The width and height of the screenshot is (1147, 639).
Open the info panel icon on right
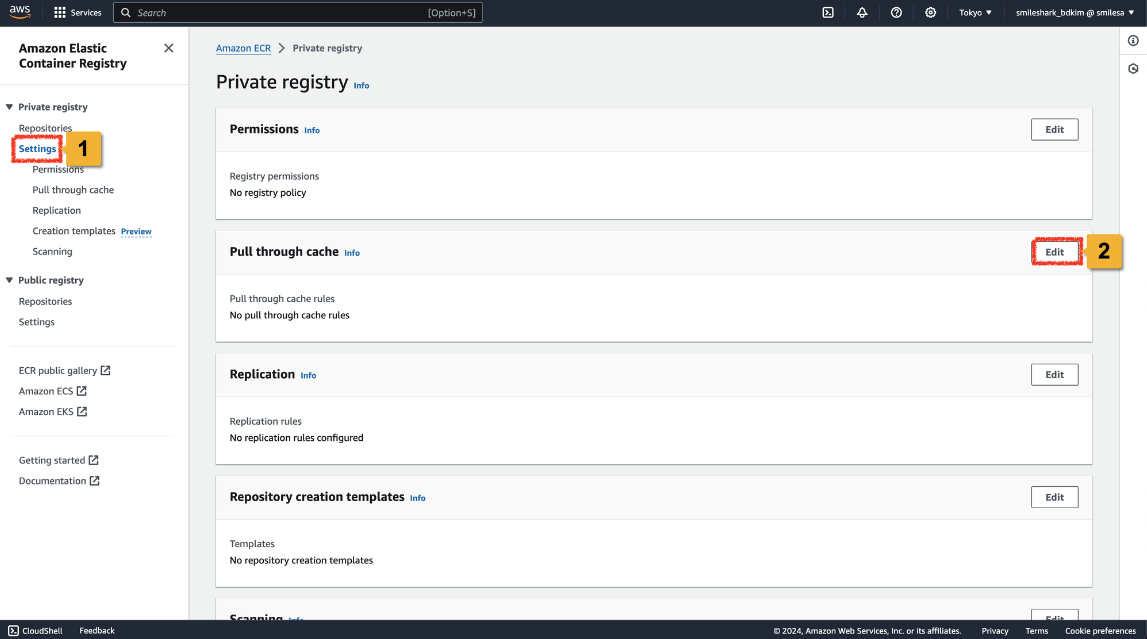[x=1133, y=41]
